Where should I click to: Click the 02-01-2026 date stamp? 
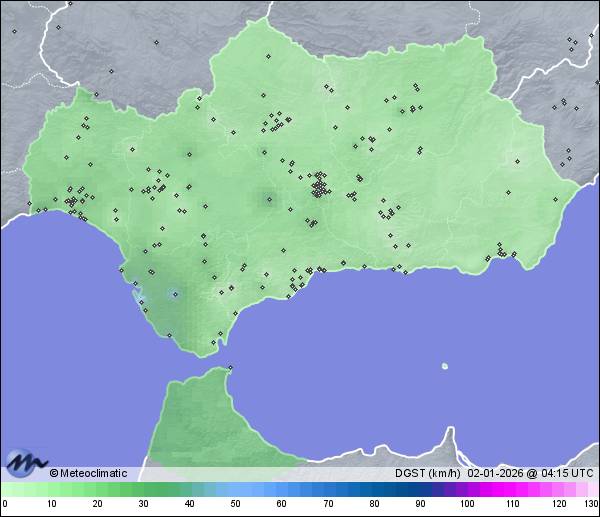point(496,473)
